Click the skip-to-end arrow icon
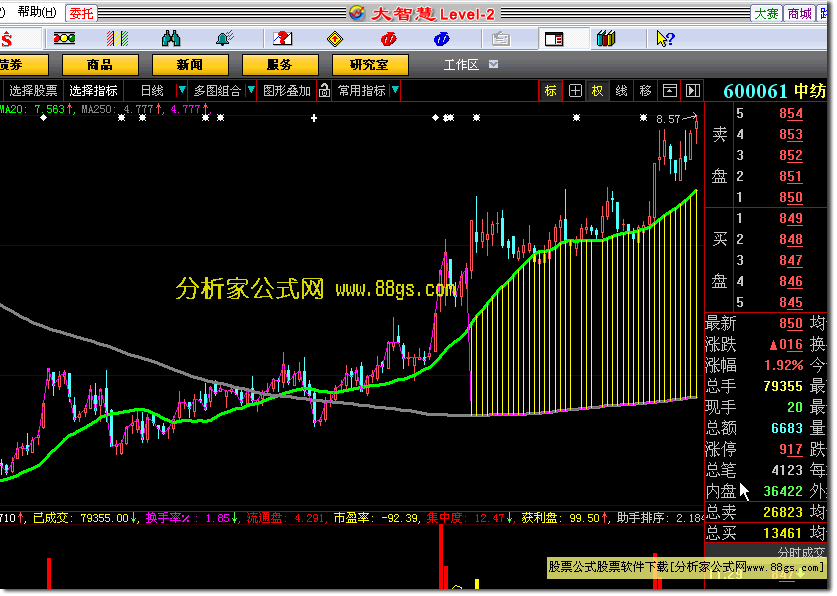 pos(692,91)
